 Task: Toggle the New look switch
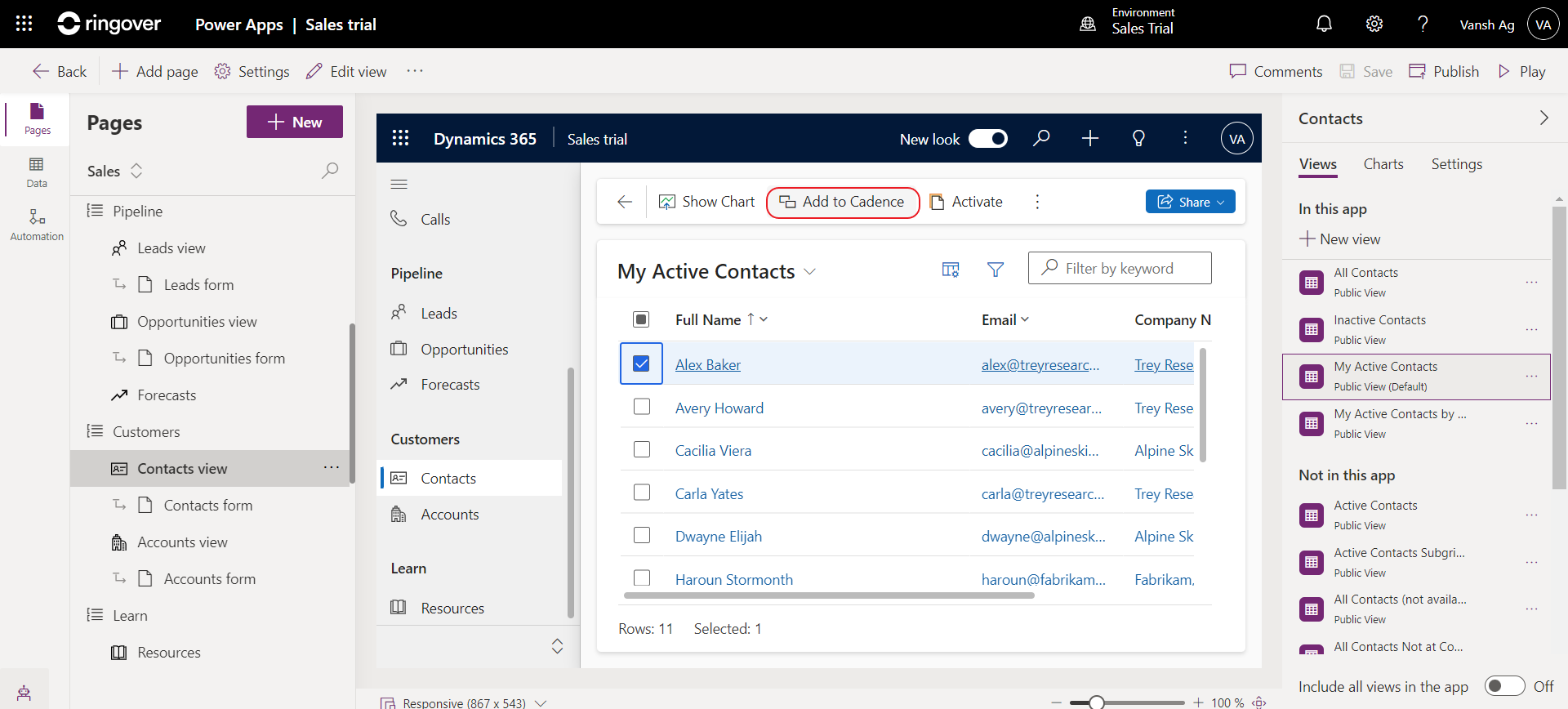coord(988,139)
